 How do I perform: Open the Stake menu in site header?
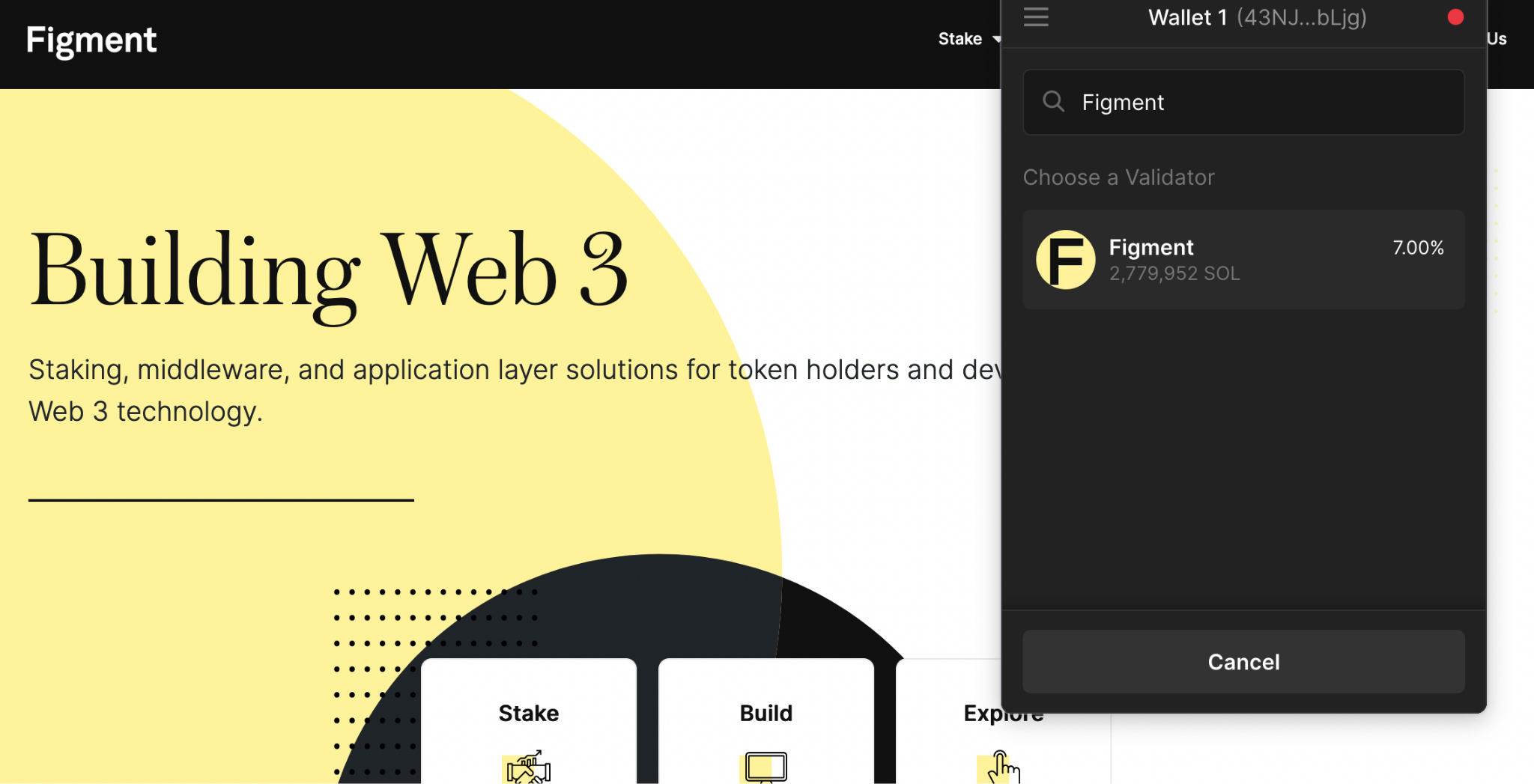pyautogui.click(x=960, y=39)
